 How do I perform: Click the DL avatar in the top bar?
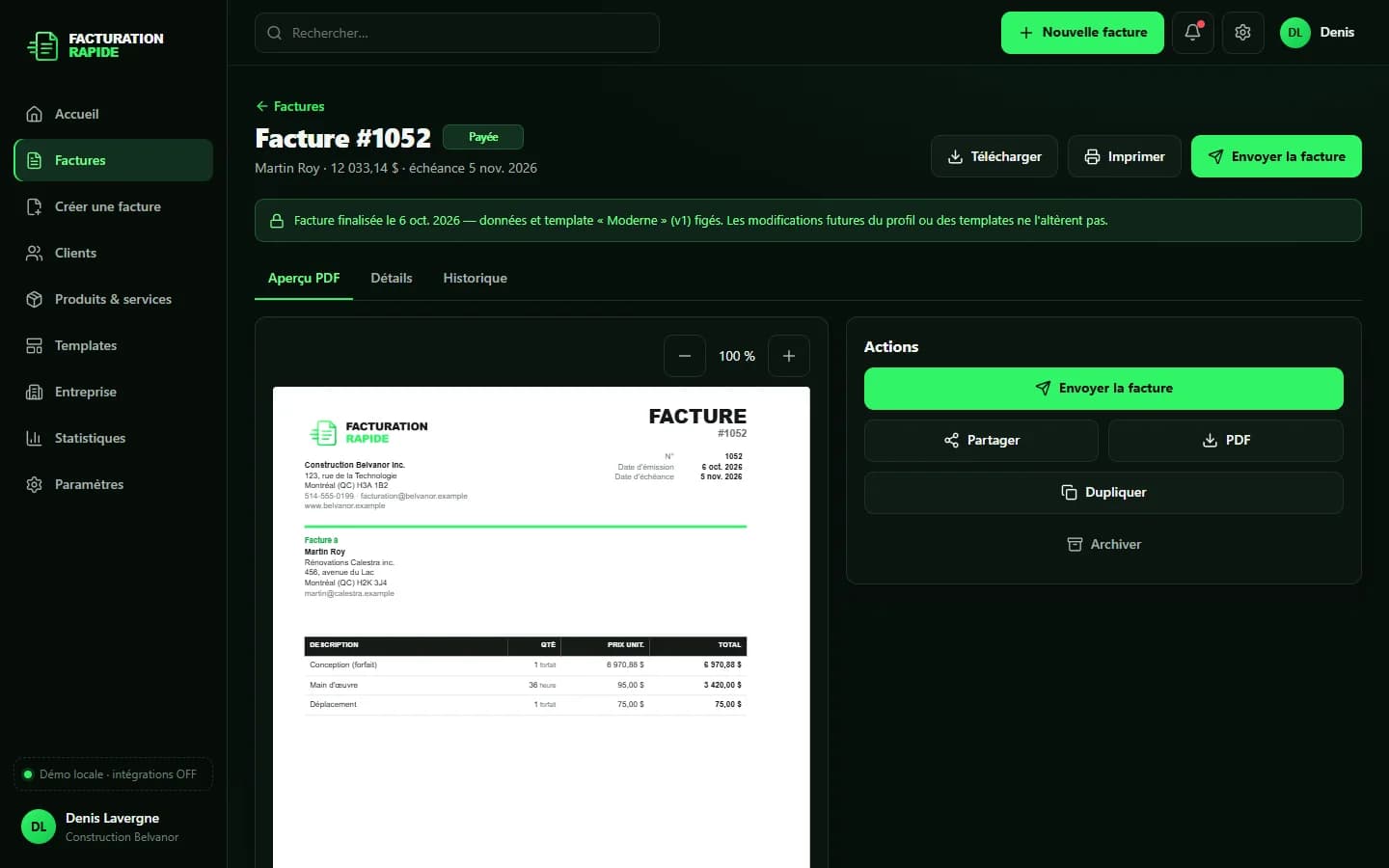click(1295, 33)
